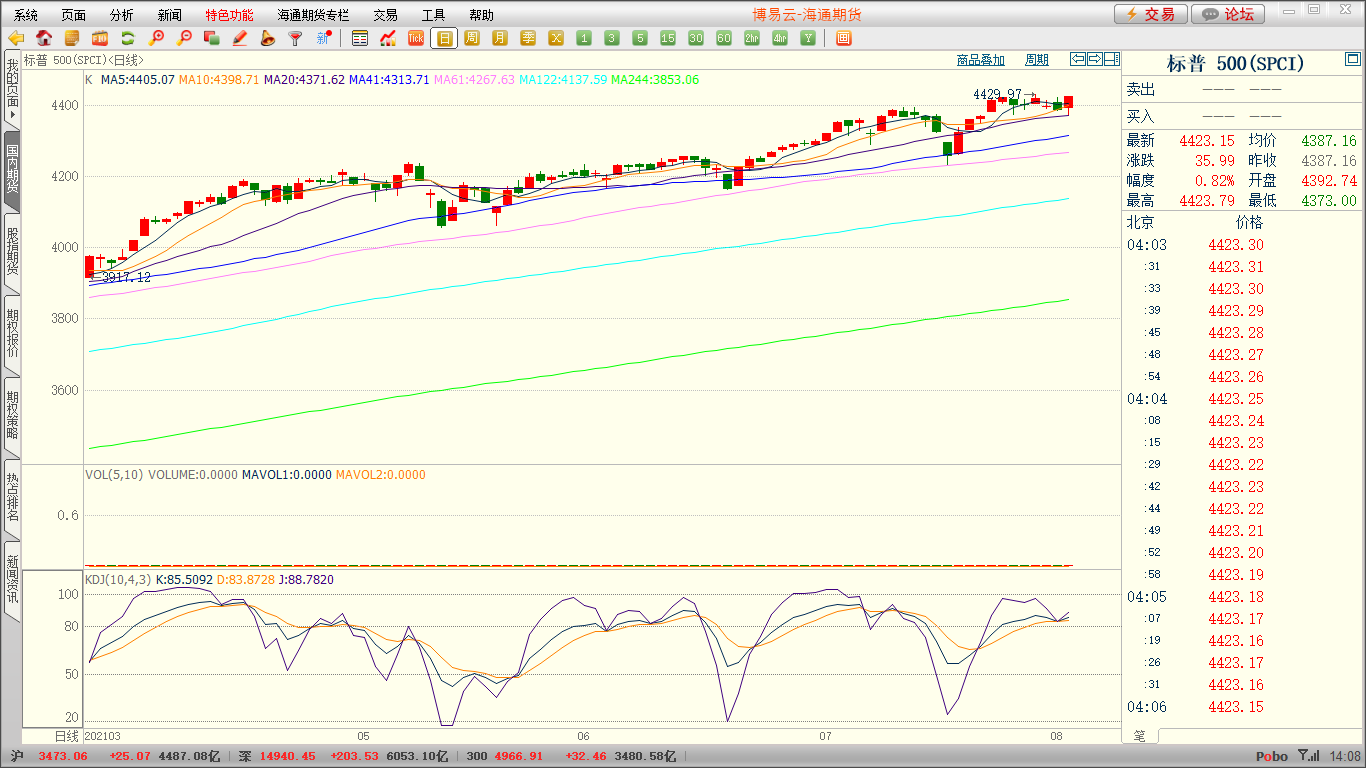
Task: Open the 页面 menu
Action: pyautogui.click(x=74, y=15)
